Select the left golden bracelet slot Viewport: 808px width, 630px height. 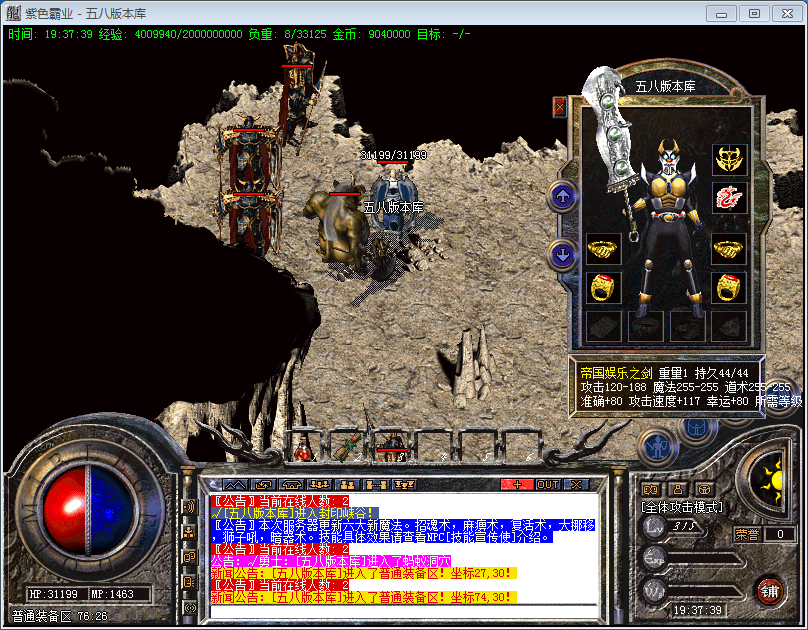tap(603, 249)
